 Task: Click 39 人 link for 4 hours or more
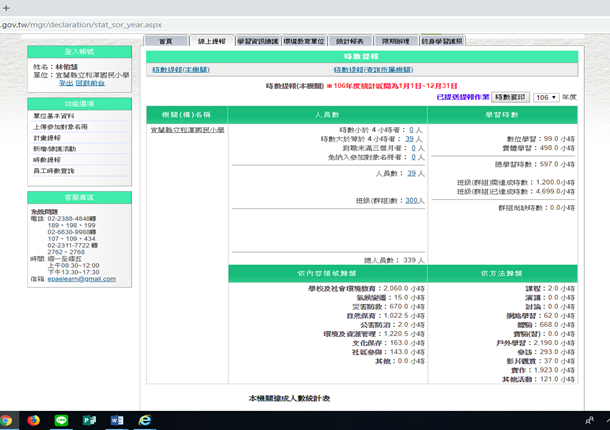(409, 139)
